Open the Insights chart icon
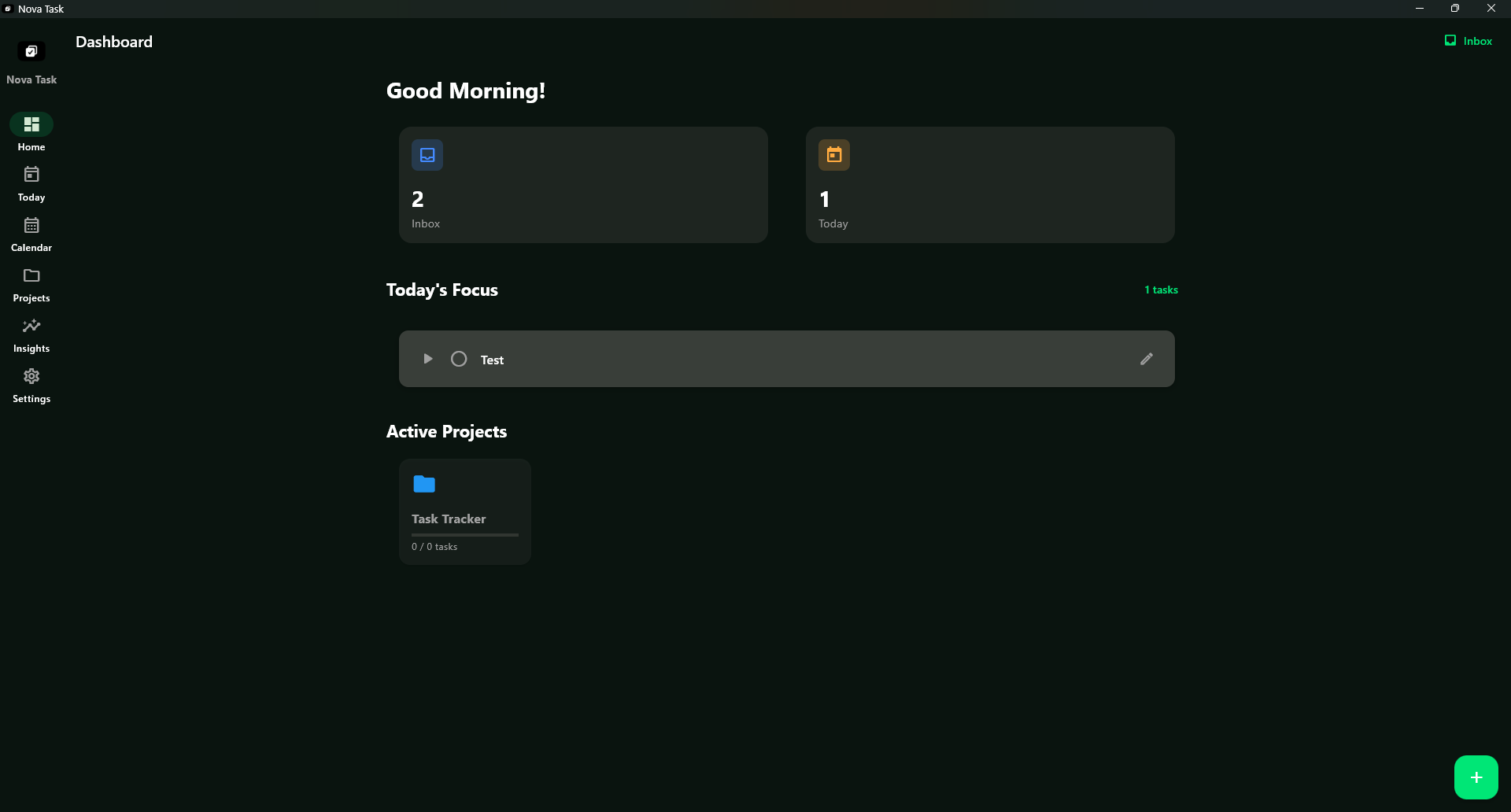Screen dimensions: 1511x812 point(31,326)
